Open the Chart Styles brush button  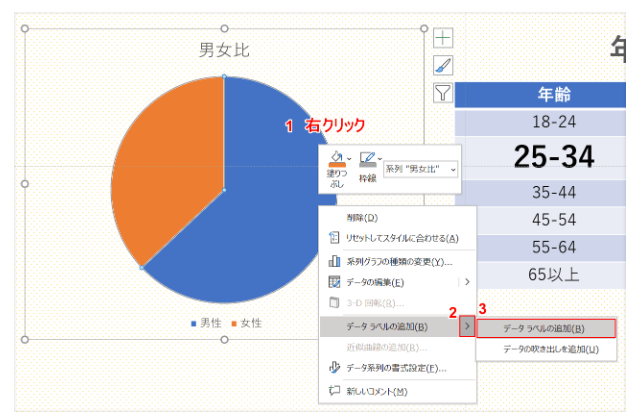[443, 66]
